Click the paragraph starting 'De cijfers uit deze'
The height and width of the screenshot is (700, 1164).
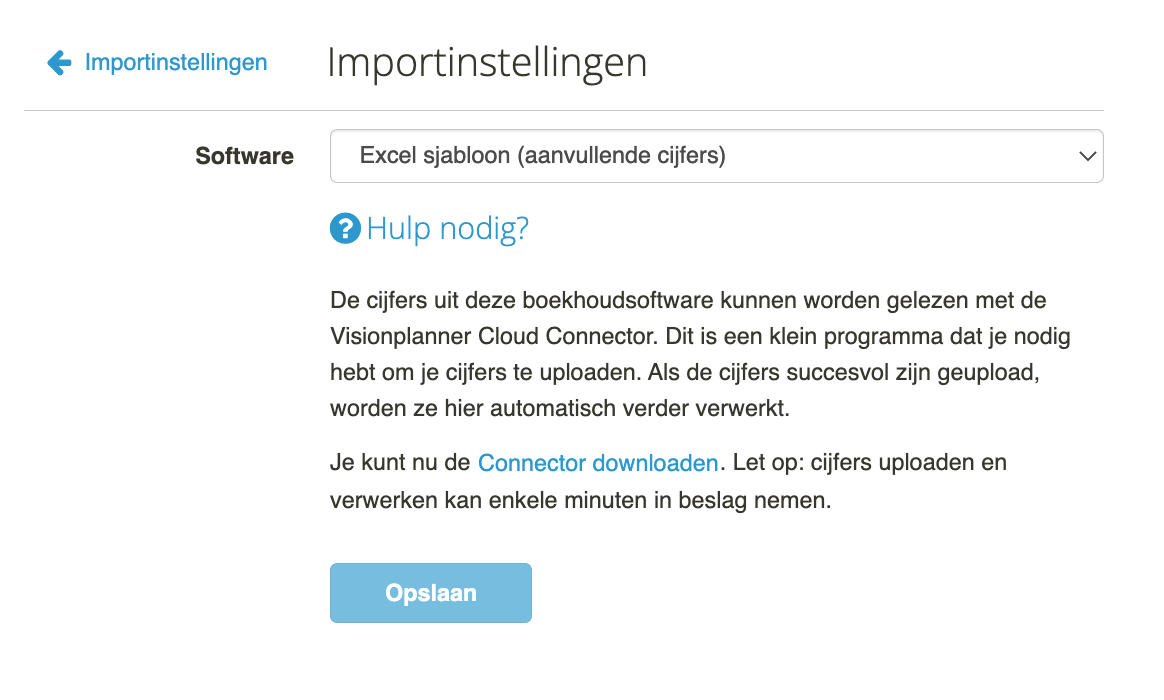tap(700, 354)
